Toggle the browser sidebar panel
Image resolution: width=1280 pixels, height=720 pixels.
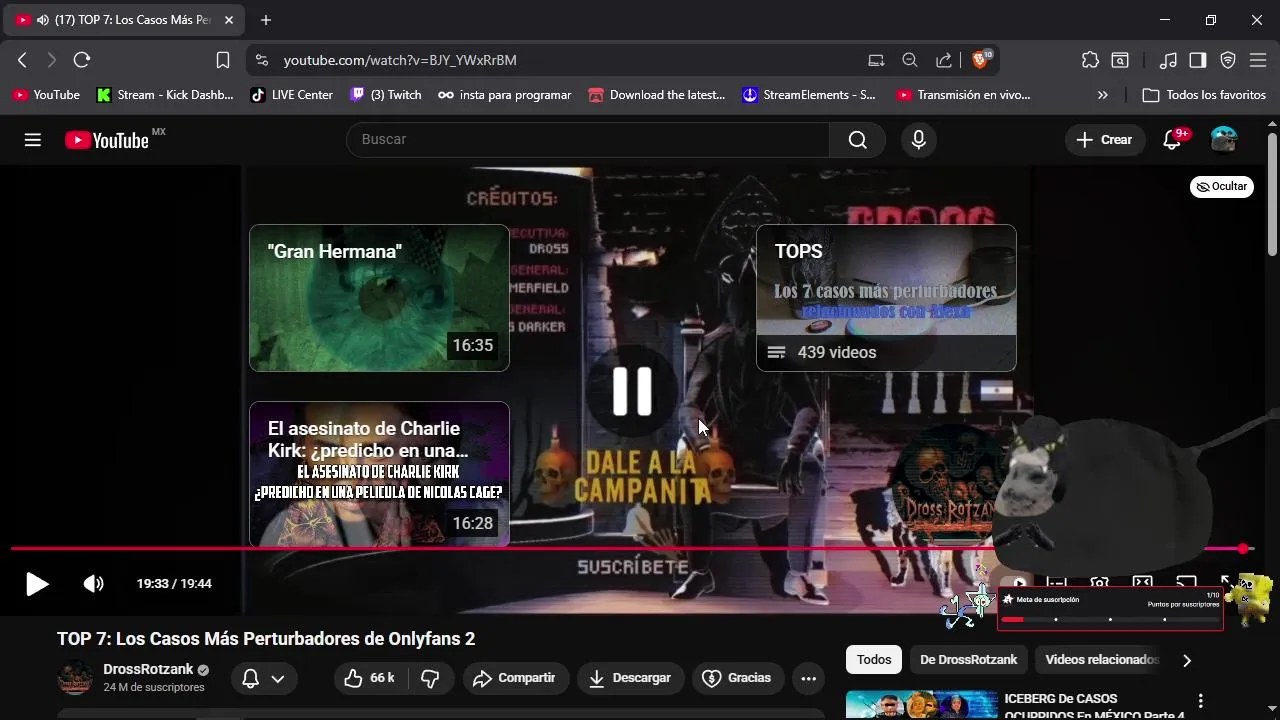(x=1198, y=60)
